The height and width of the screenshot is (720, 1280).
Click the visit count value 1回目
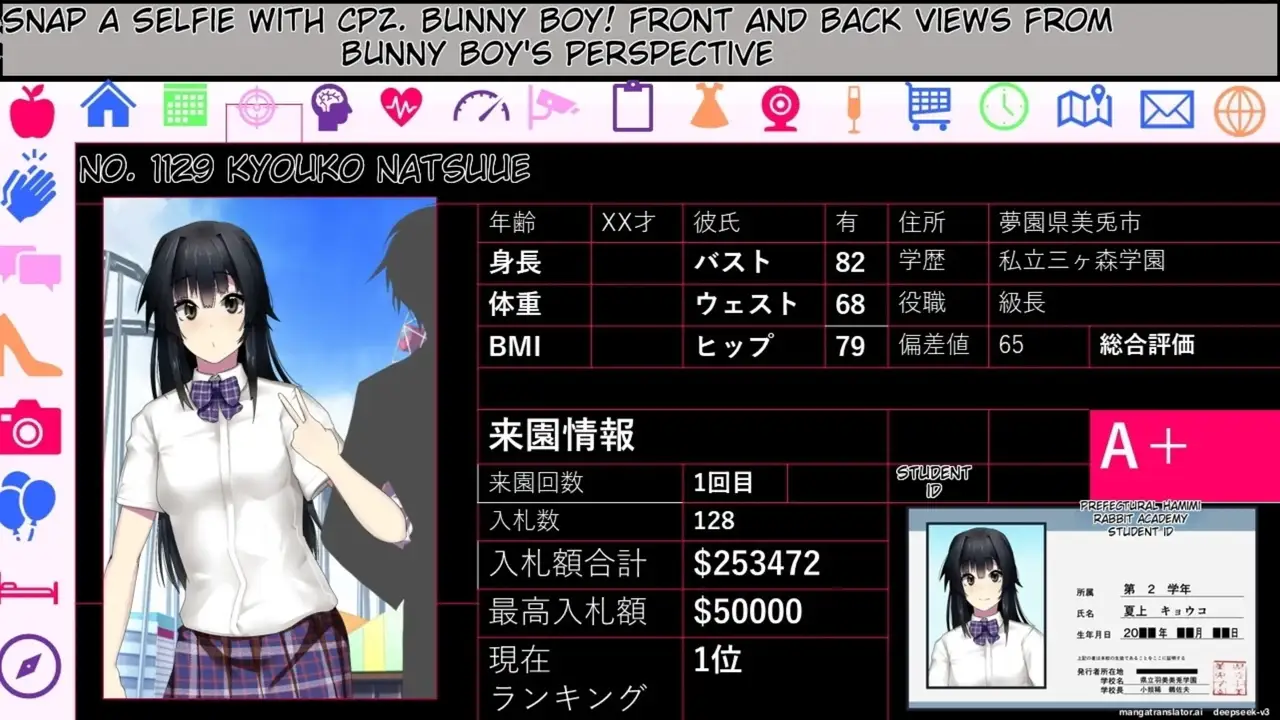724,483
